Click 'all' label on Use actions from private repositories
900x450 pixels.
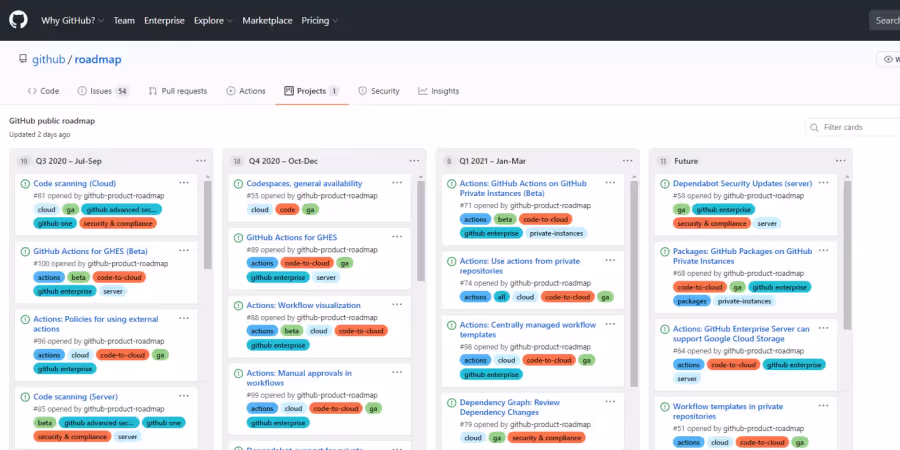(501, 297)
